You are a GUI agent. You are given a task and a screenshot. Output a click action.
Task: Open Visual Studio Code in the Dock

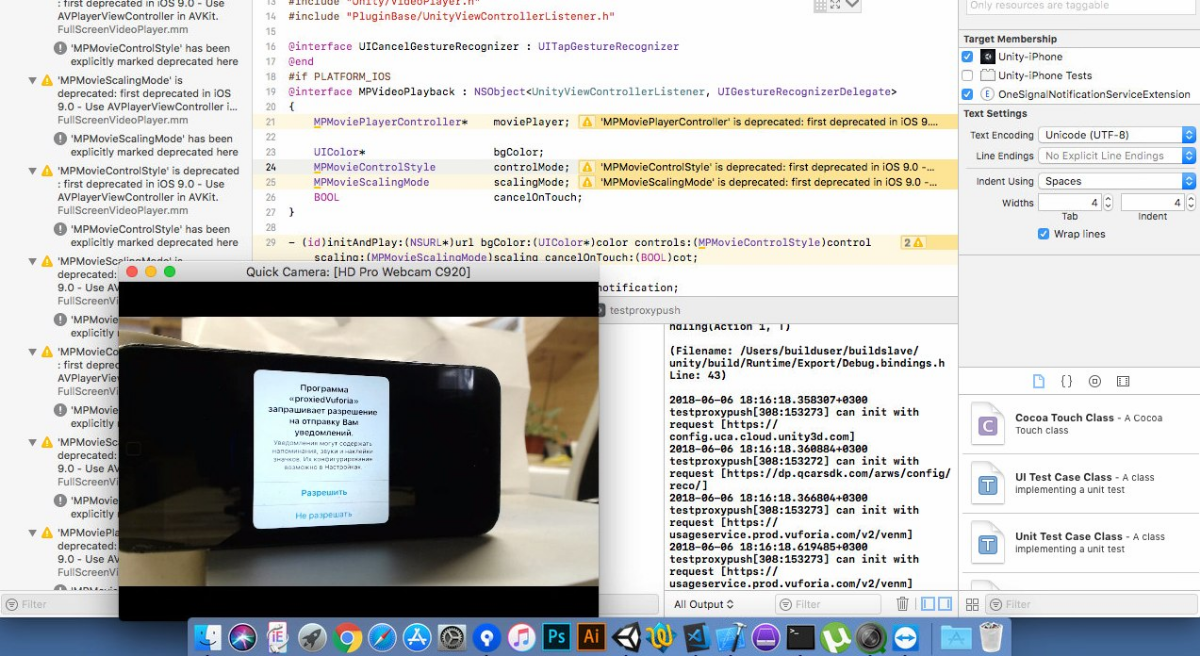[x=697, y=636]
